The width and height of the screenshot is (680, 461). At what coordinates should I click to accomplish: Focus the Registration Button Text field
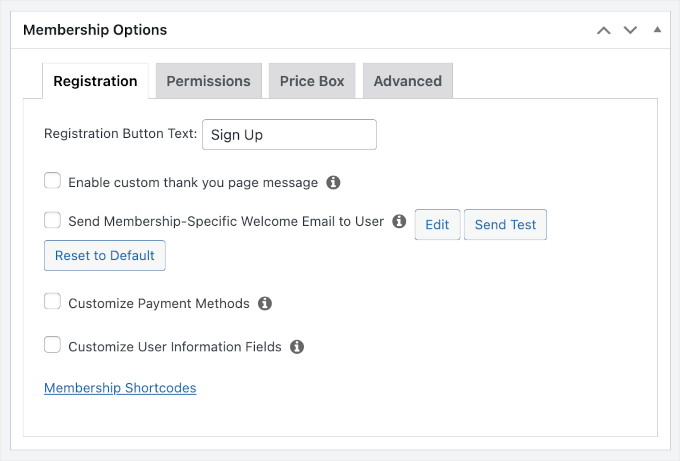pos(289,134)
